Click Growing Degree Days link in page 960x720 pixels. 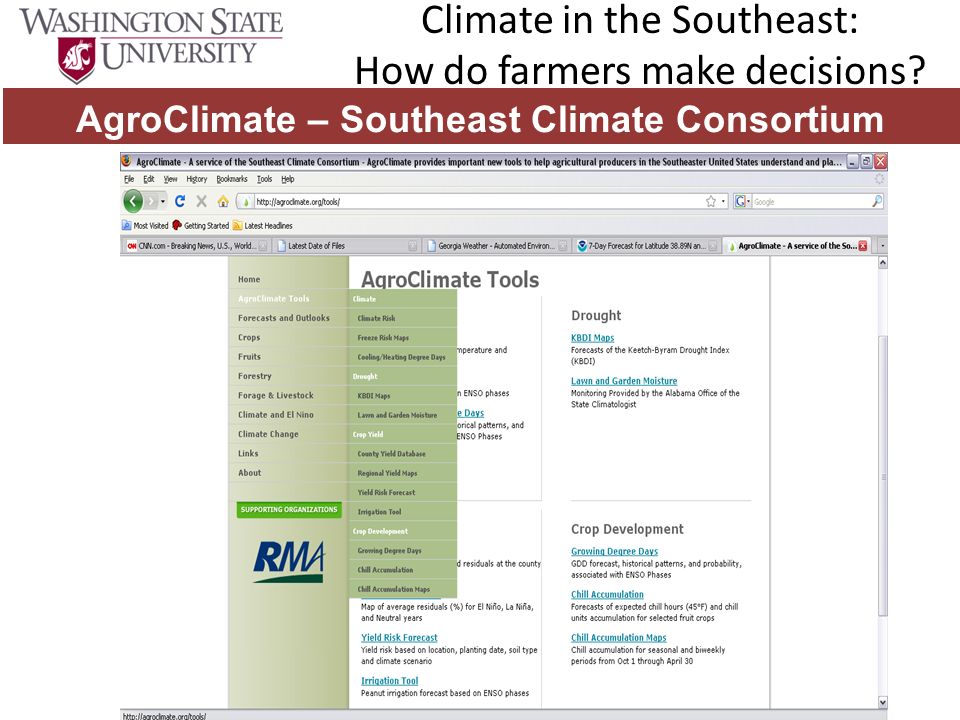pos(615,551)
